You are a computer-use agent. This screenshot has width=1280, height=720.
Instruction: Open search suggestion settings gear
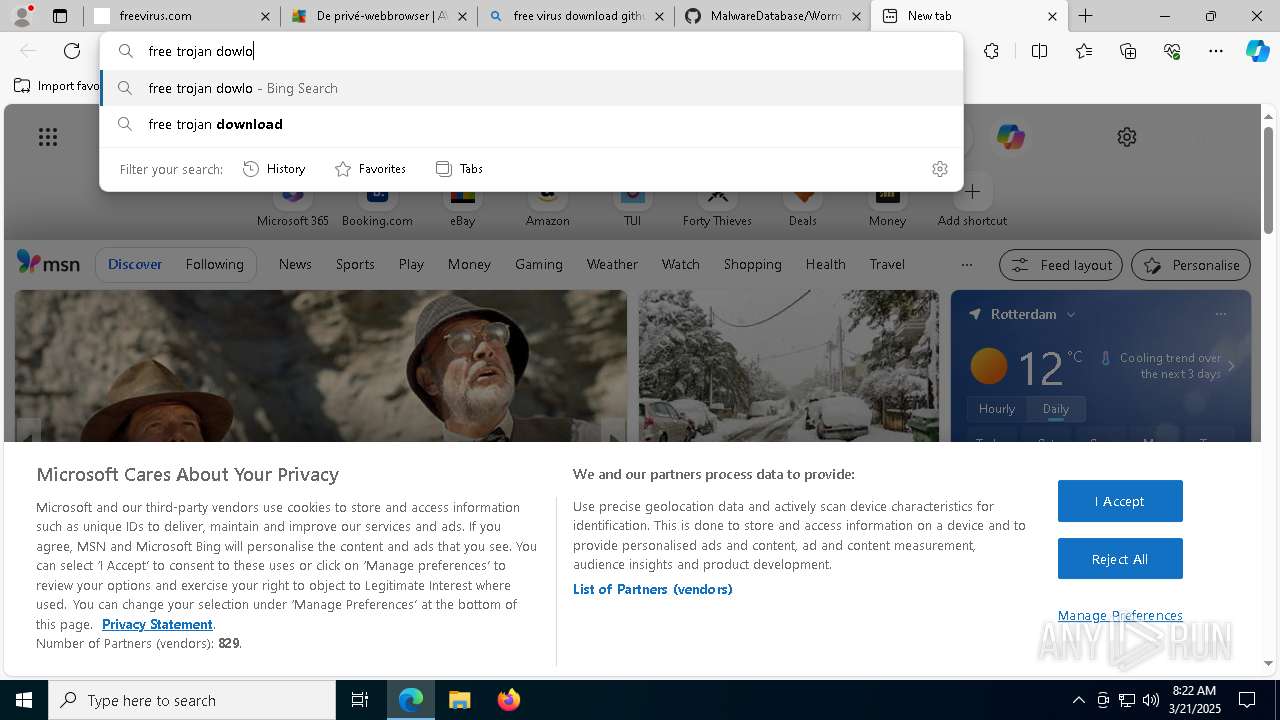pos(939,169)
